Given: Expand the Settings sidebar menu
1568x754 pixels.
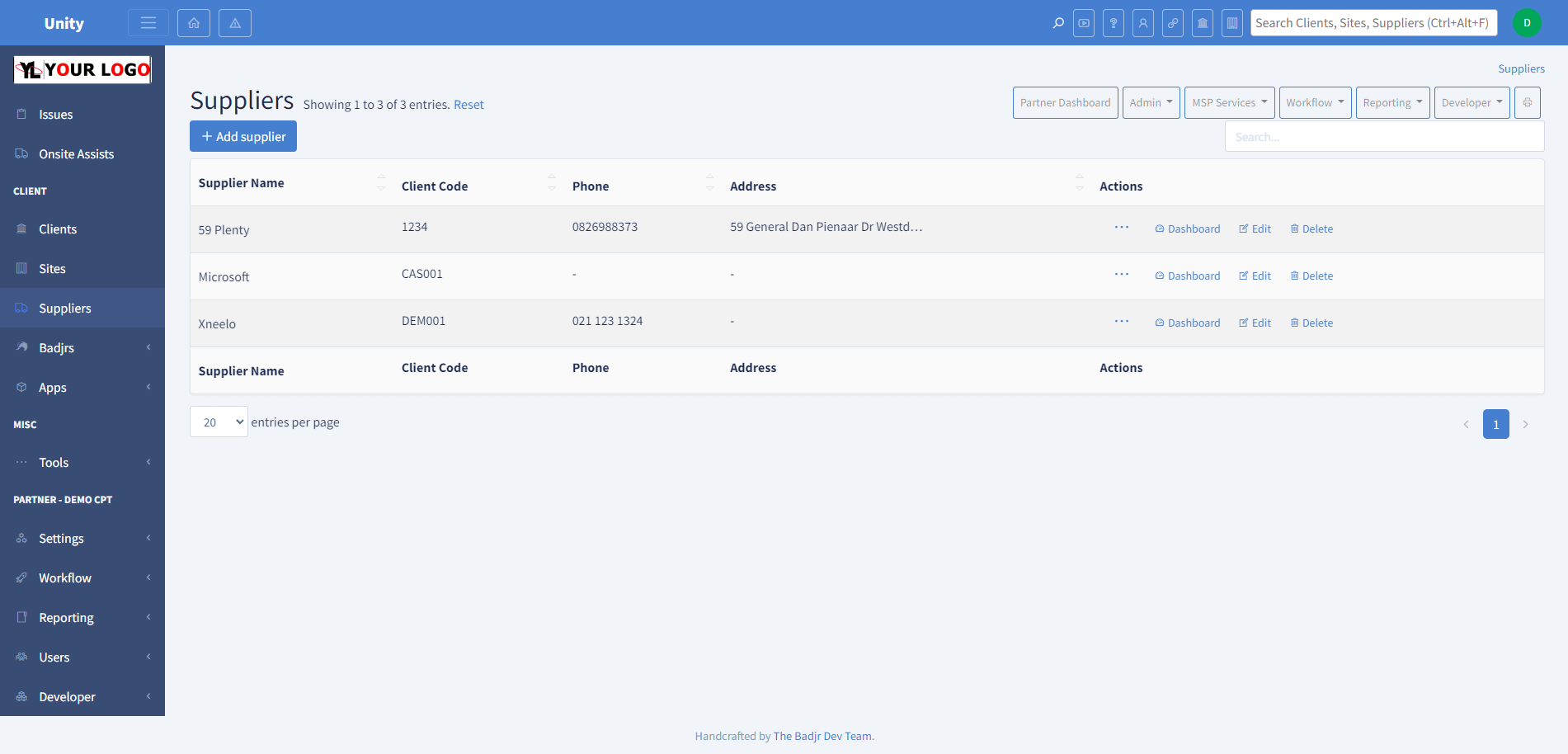Looking at the screenshot, I should (x=82, y=539).
